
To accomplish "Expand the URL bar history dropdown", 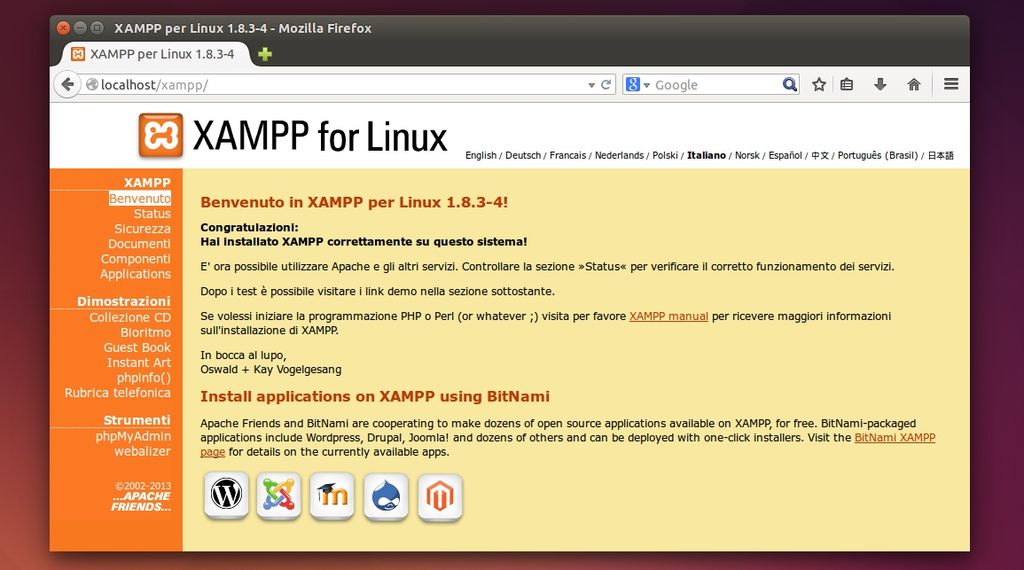I will 591,85.
